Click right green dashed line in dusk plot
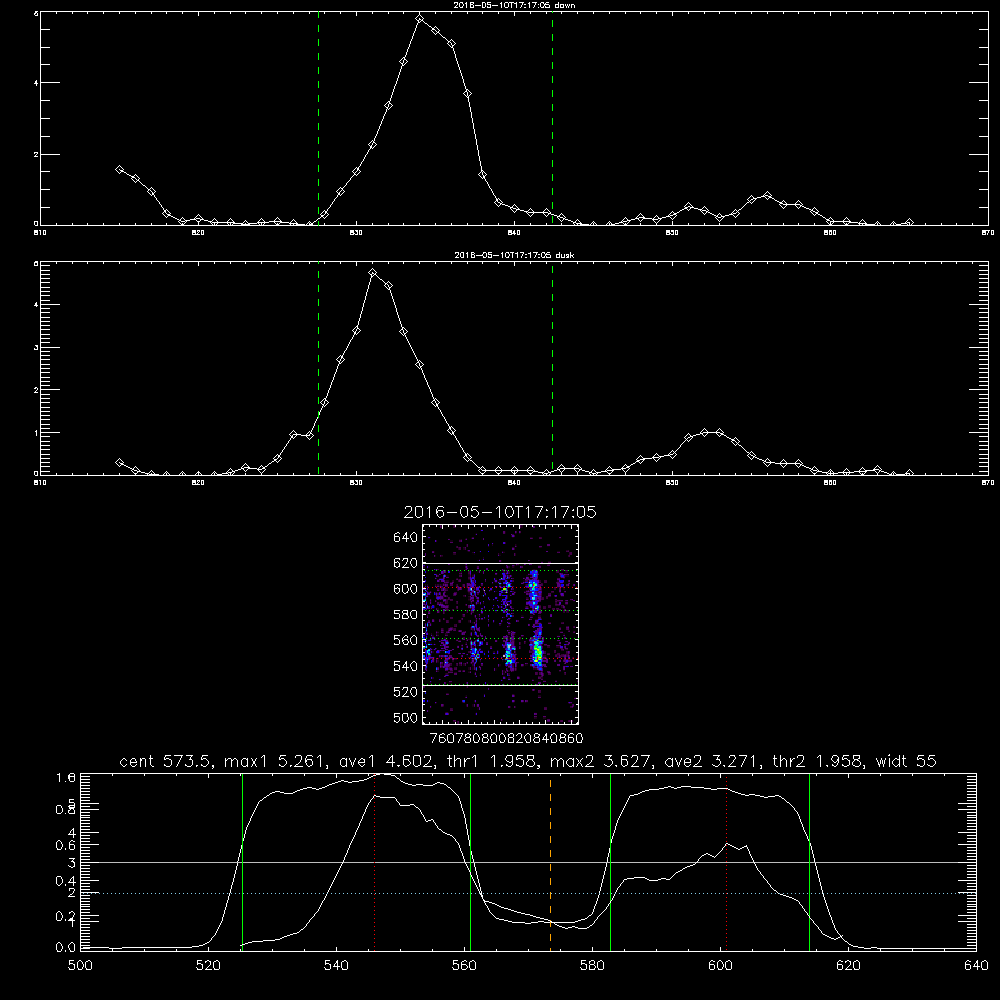 (x=552, y=368)
